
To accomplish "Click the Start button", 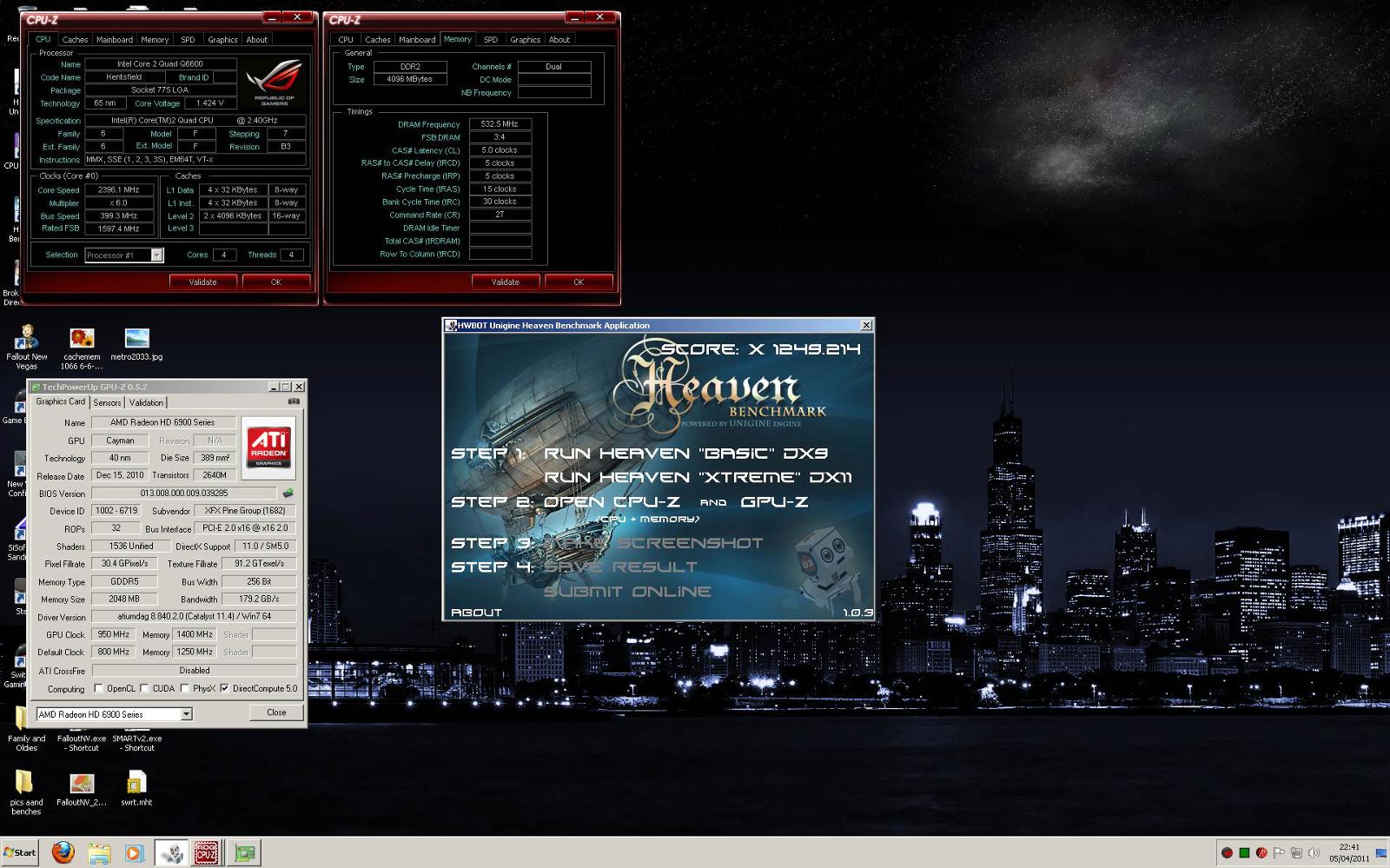I will coord(21,852).
